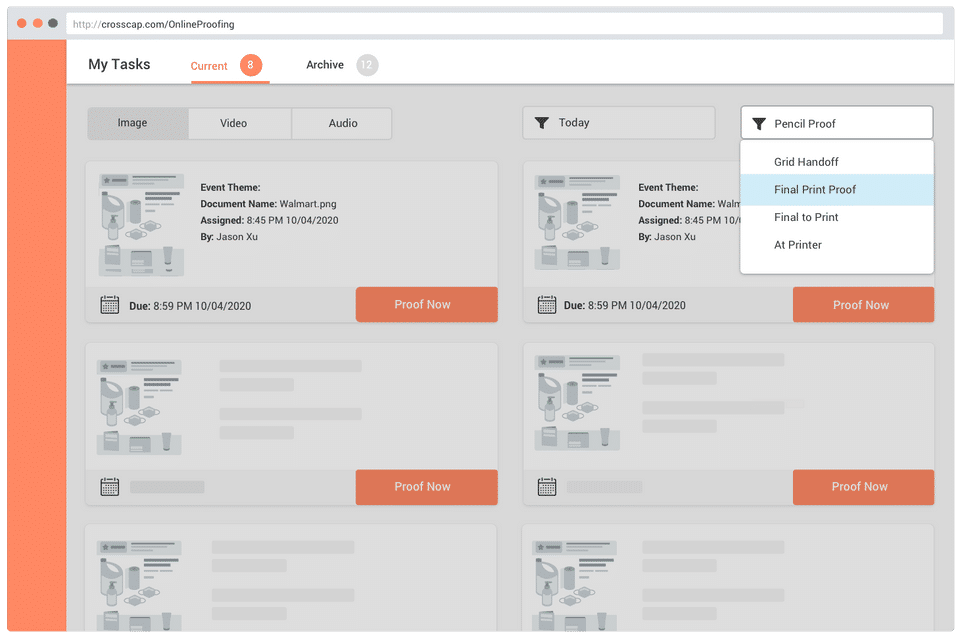Image resolution: width=960 pixels, height=638 pixels.
Task: Open the first Walmart.png document thumbnail
Action: pos(141,225)
